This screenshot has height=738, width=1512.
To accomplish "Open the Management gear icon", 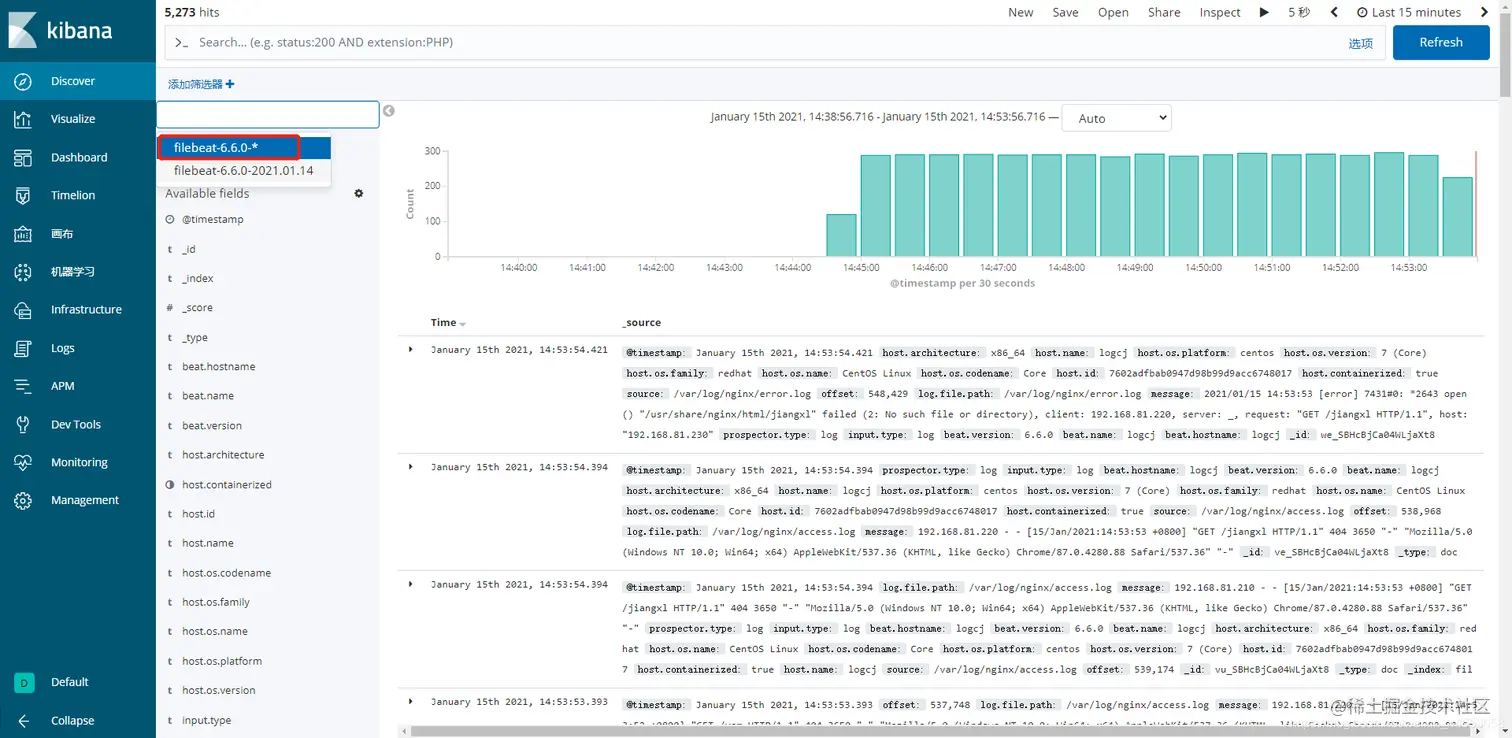I will (x=23, y=500).
